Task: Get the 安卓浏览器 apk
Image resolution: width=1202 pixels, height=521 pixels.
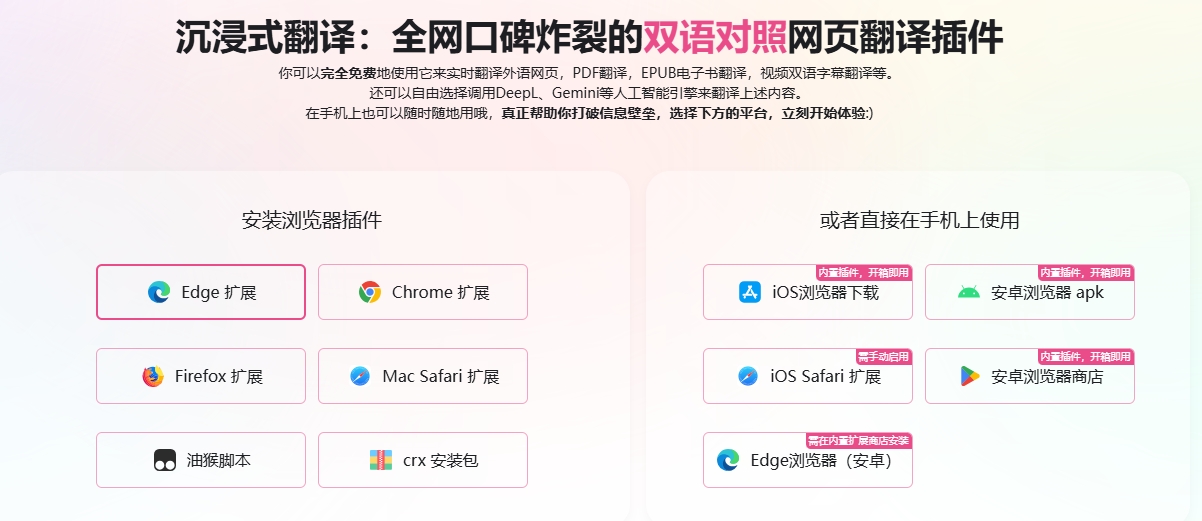Action: click(1030, 292)
